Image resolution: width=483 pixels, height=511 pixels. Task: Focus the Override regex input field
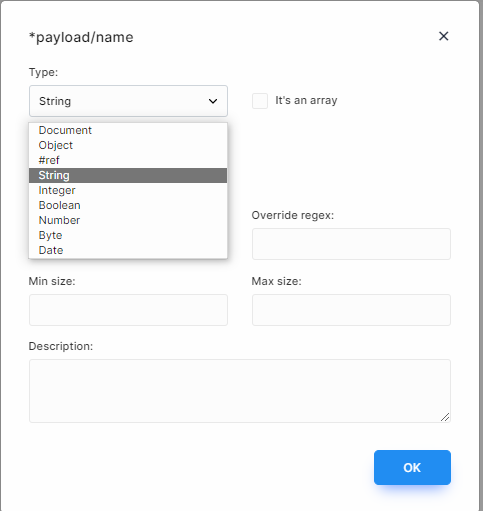coord(351,244)
